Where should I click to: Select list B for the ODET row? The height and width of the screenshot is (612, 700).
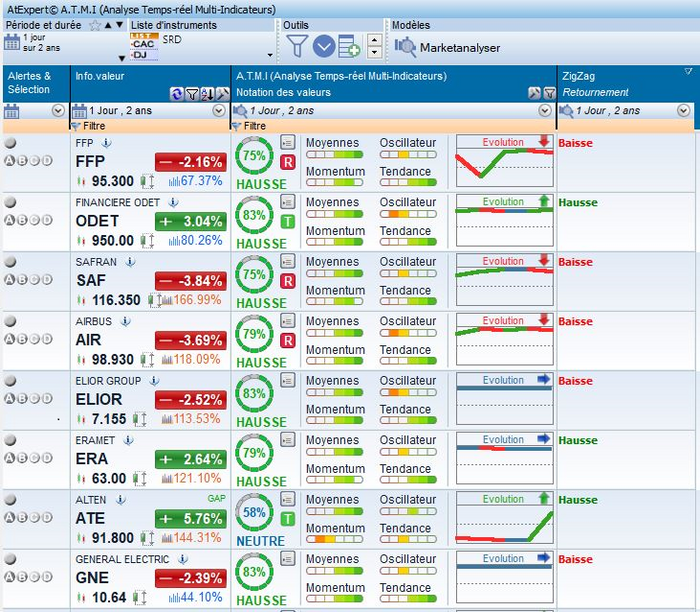(22, 220)
